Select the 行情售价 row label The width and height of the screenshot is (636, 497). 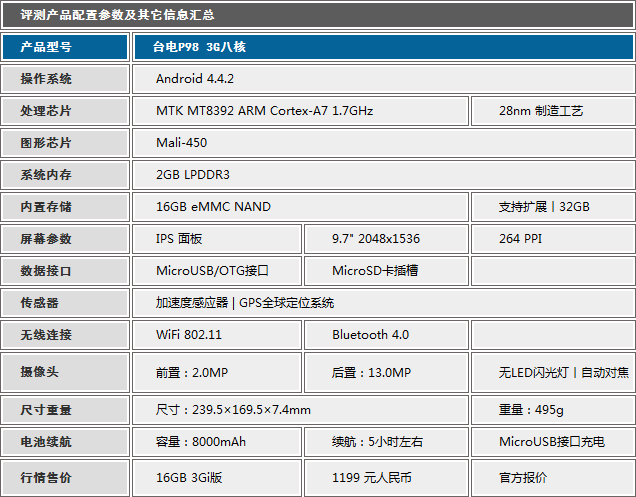pyautogui.click(x=65, y=478)
